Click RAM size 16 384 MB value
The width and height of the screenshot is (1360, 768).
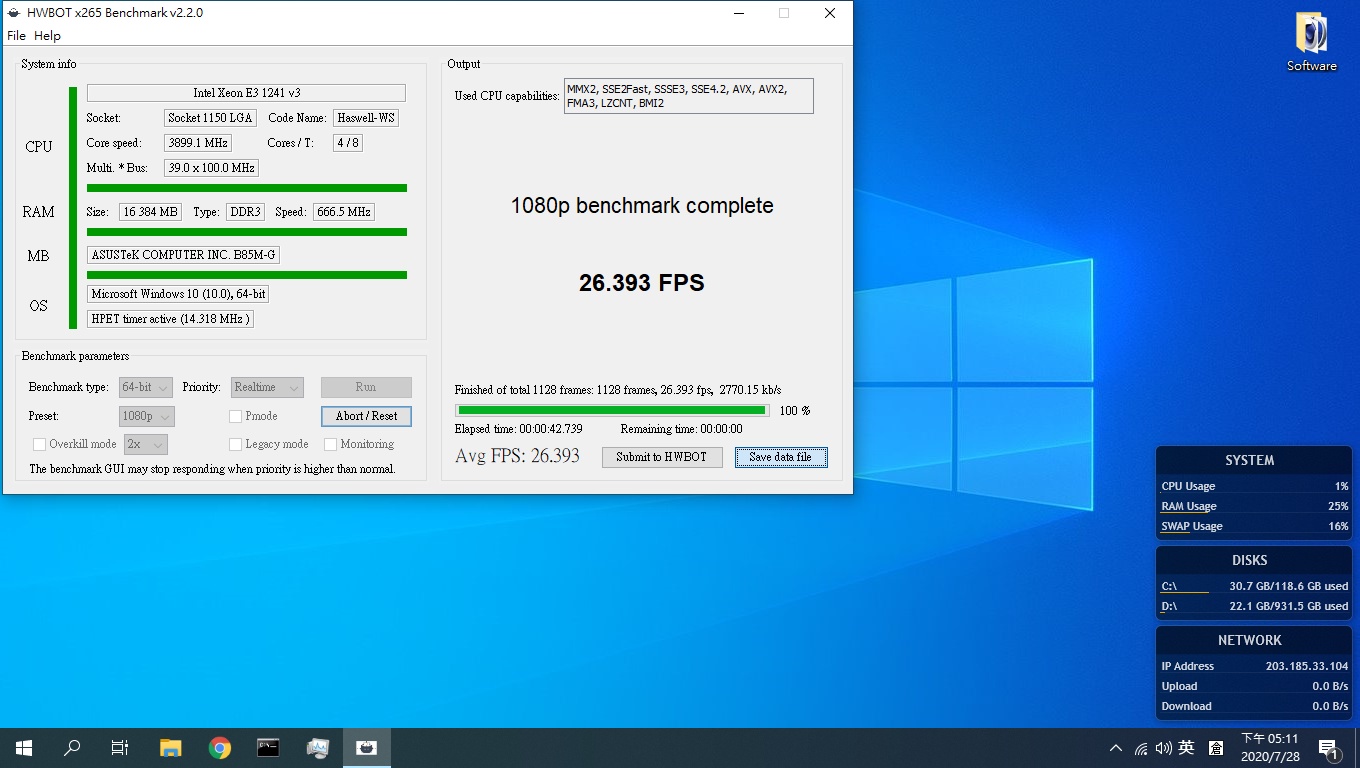click(x=150, y=212)
